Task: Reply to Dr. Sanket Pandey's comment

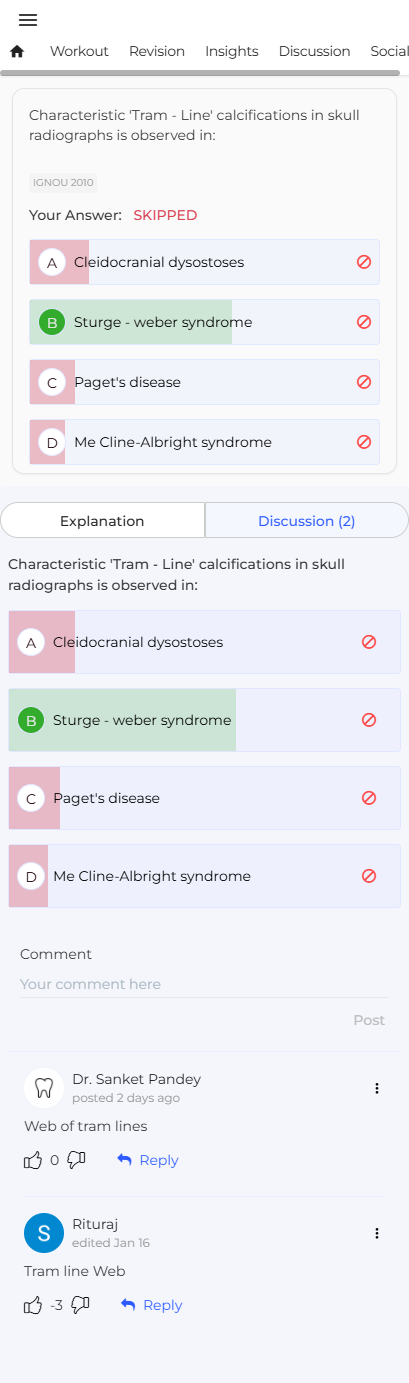Action: click(148, 1160)
